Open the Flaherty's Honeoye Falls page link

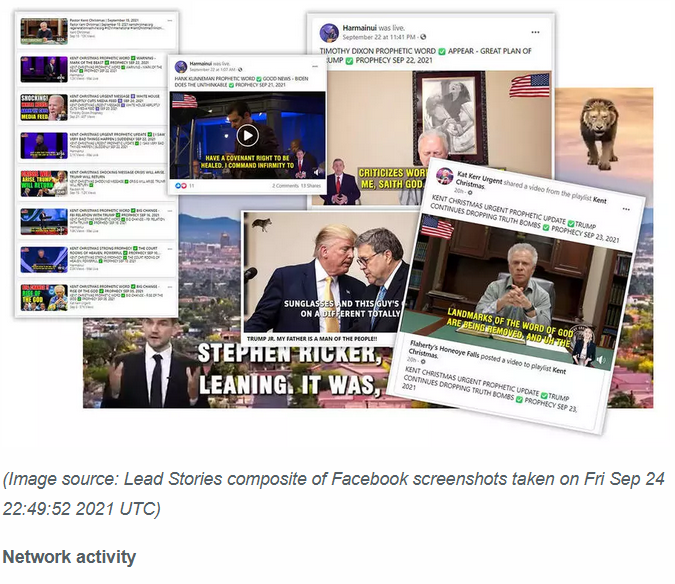coord(444,351)
